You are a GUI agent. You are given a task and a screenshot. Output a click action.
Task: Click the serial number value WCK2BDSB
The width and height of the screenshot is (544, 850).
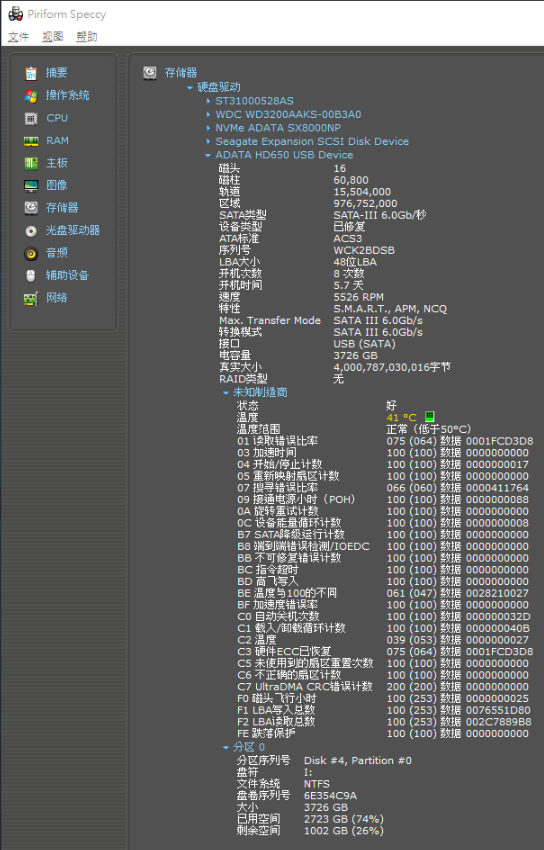[x=364, y=250]
